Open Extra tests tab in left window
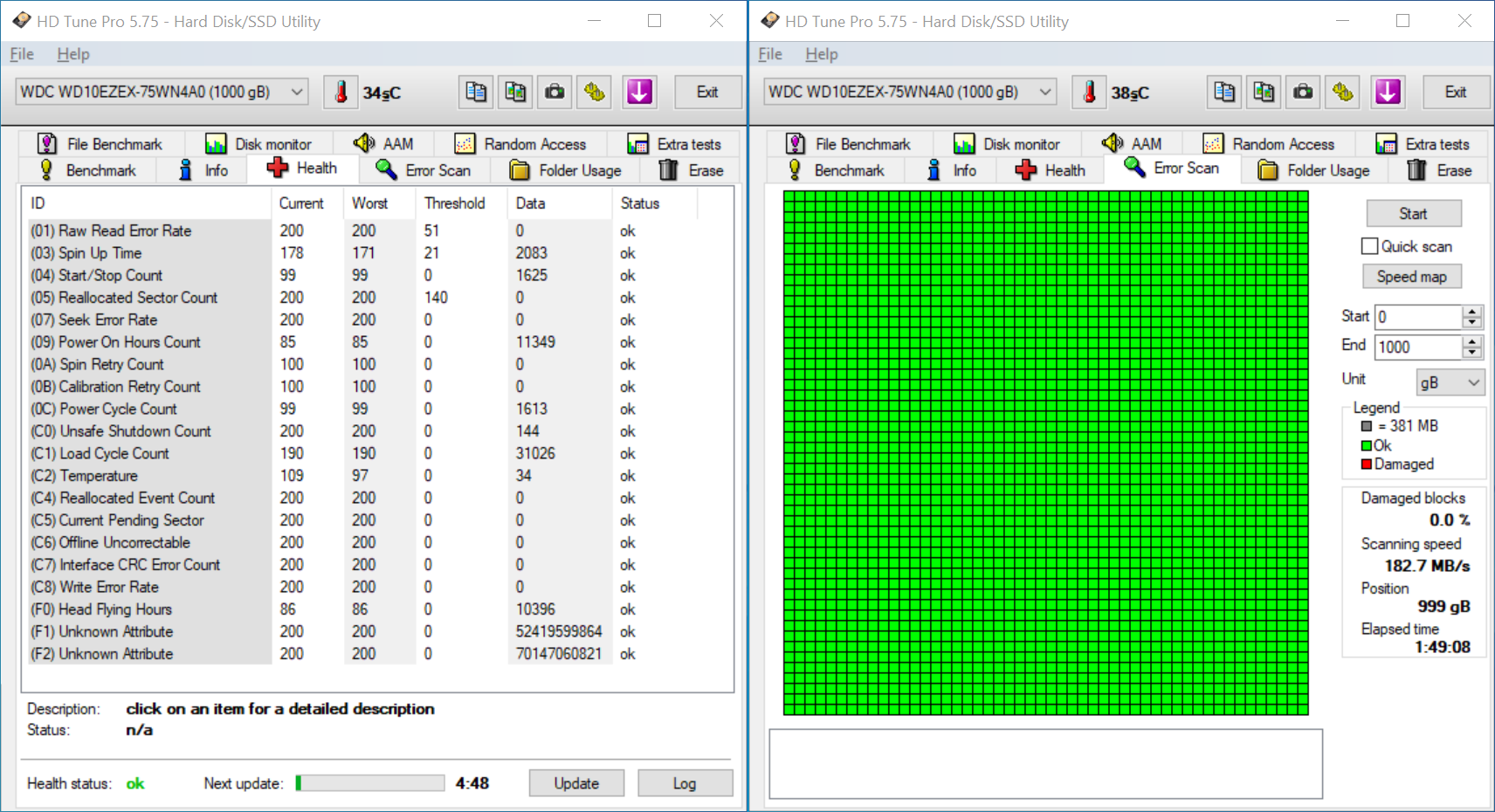This screenshot has width=1495, height=812. (x=674, y=144)
